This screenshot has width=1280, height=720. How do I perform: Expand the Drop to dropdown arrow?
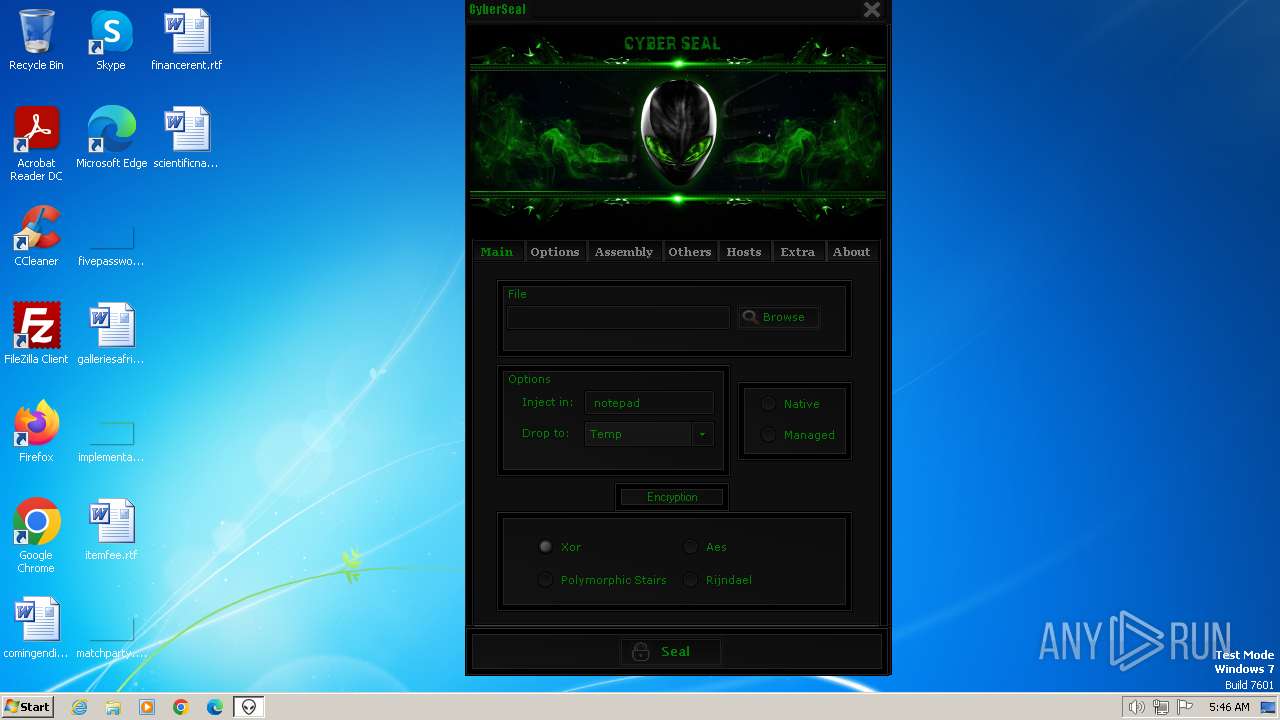point(702,434)
